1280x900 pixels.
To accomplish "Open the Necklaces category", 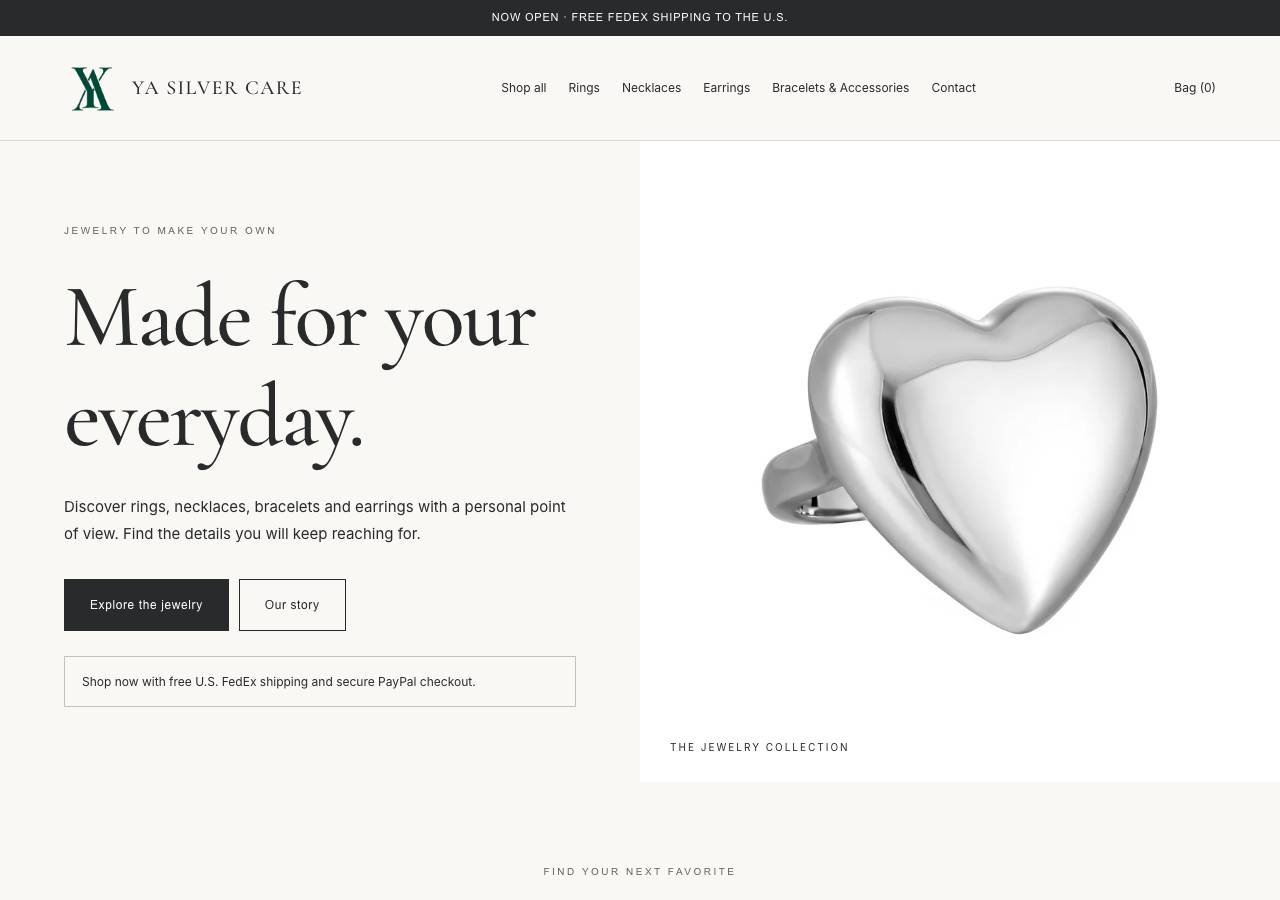I will click(651, 88).
